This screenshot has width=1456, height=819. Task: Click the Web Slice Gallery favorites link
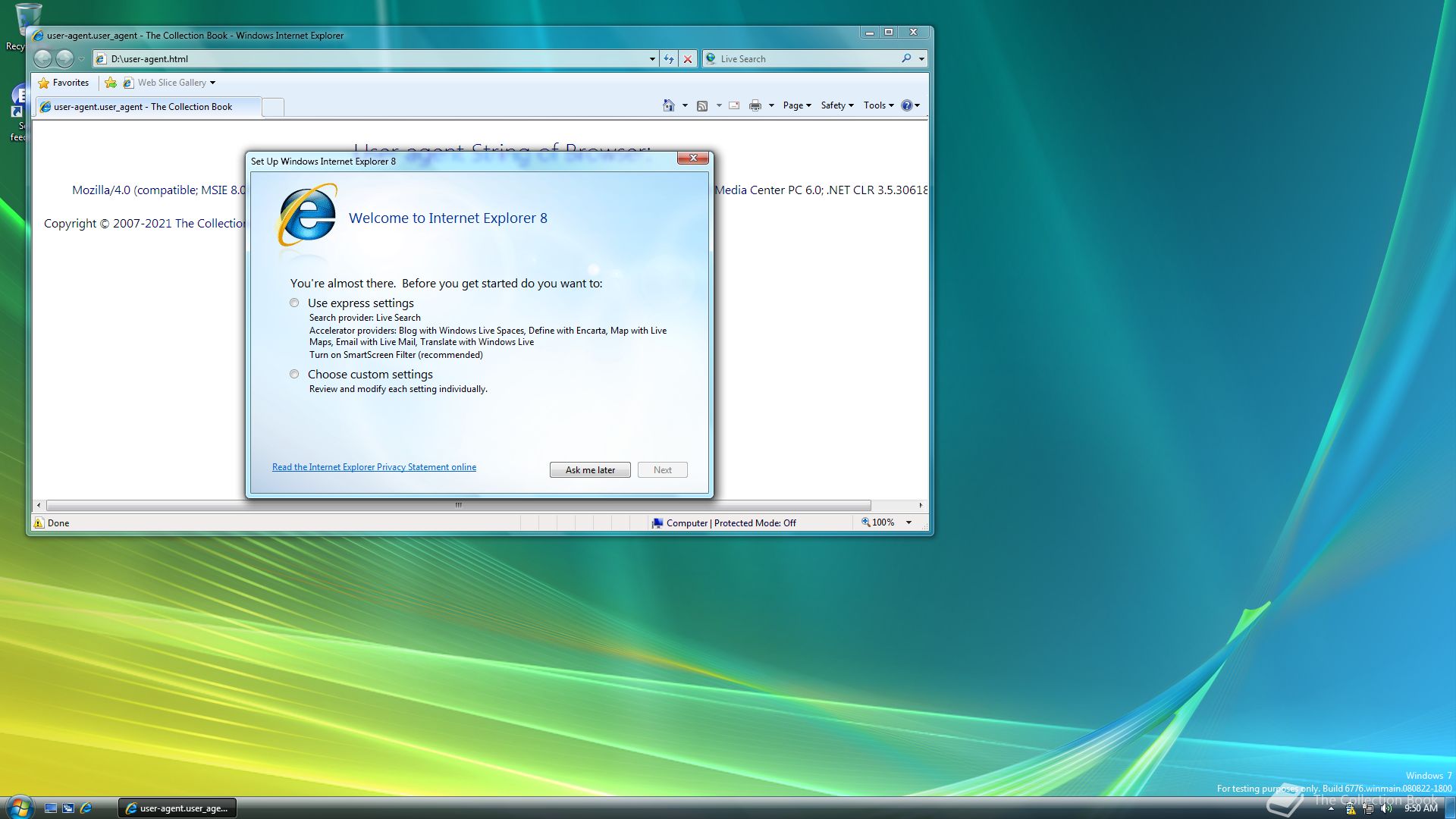tap(171, 83)
